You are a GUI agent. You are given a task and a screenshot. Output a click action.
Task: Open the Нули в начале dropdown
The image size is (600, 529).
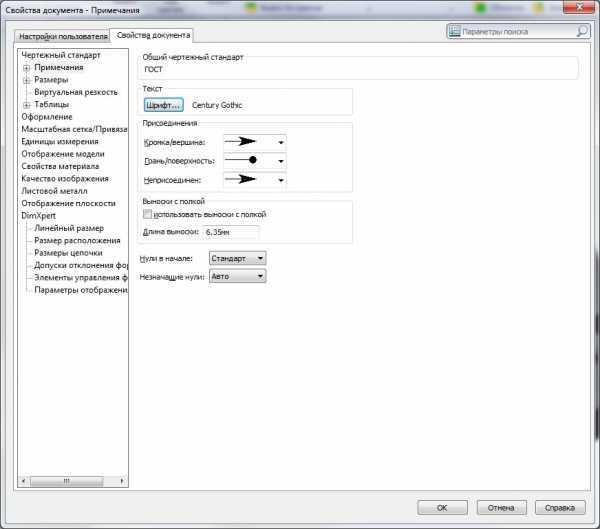[x=237, y=258]
